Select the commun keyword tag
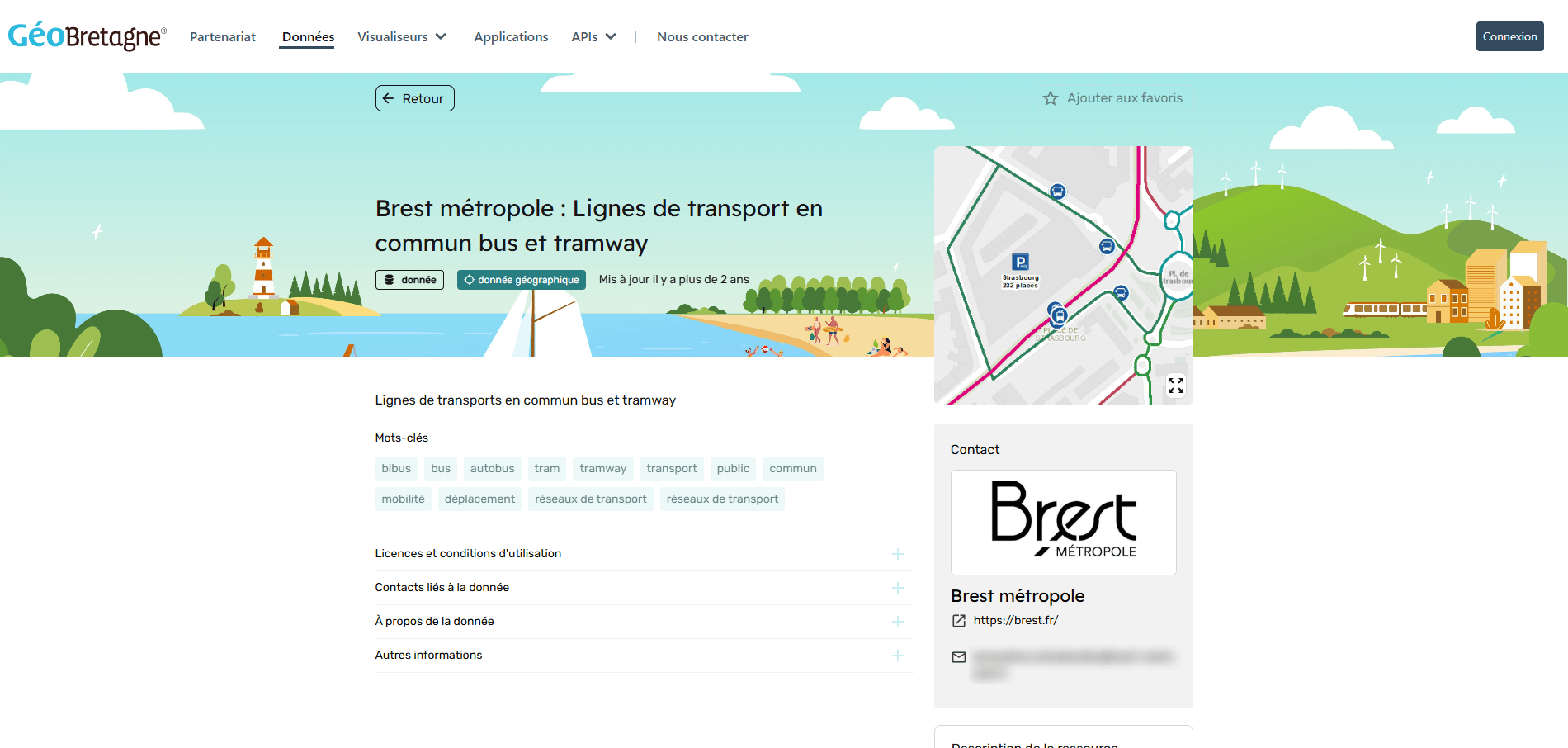The image size is (1568, 748). (793, 468)
